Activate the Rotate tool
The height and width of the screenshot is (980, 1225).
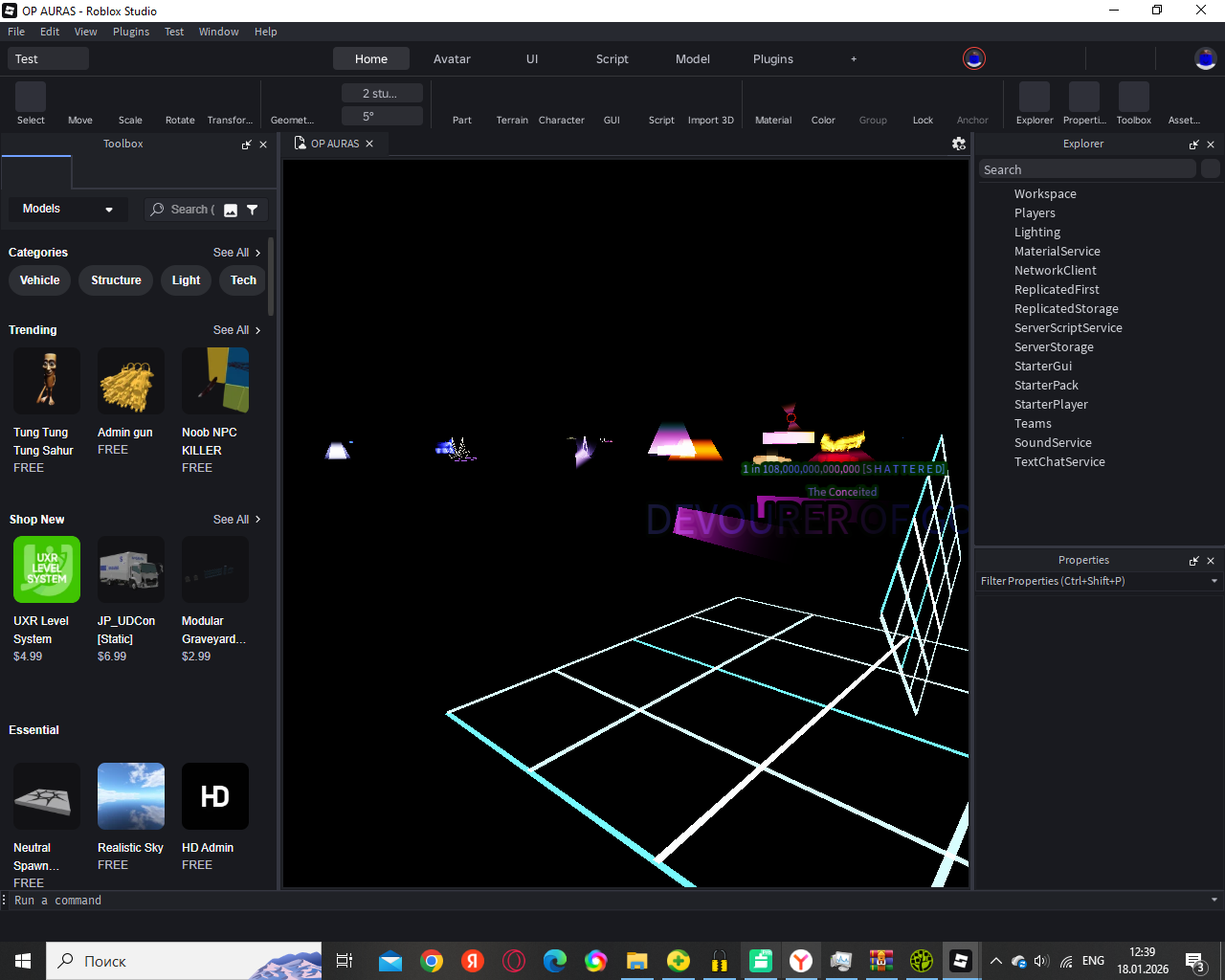[x=180, y=103]
